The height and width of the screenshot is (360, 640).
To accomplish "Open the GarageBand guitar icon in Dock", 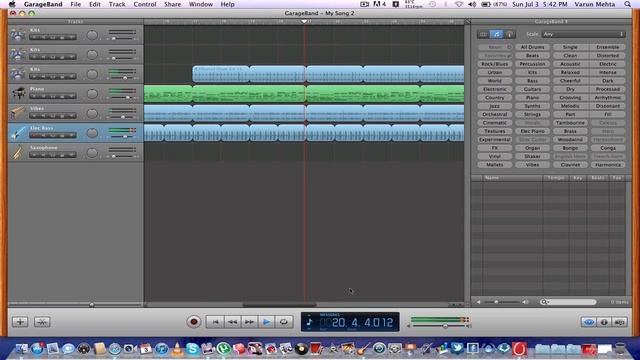I will click(363, 348).
